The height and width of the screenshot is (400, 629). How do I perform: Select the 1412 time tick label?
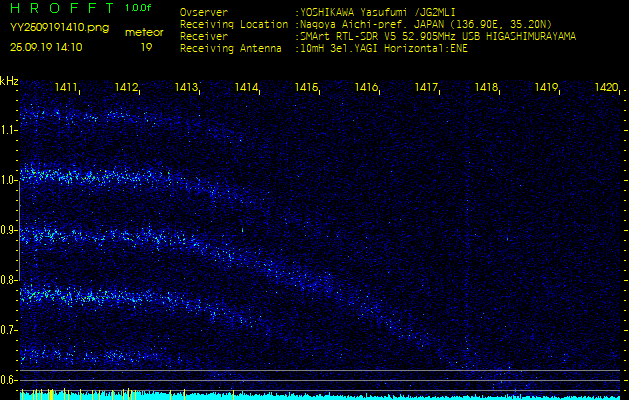point(127,88)
